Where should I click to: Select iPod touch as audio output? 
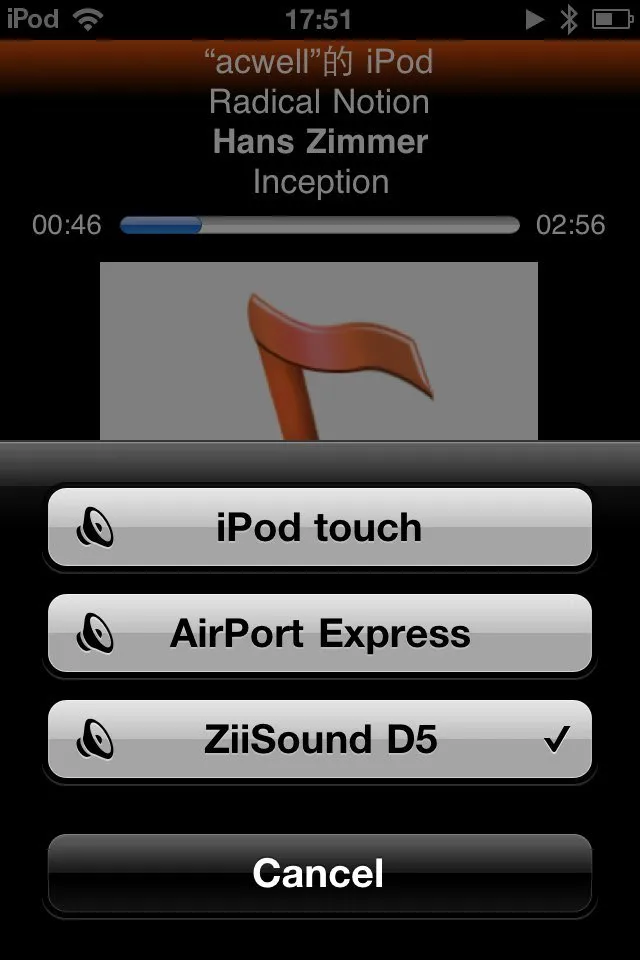coord(320,527)
